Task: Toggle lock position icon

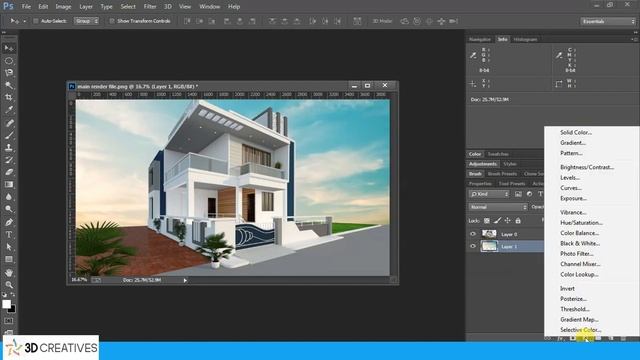Action: point(507,221)
